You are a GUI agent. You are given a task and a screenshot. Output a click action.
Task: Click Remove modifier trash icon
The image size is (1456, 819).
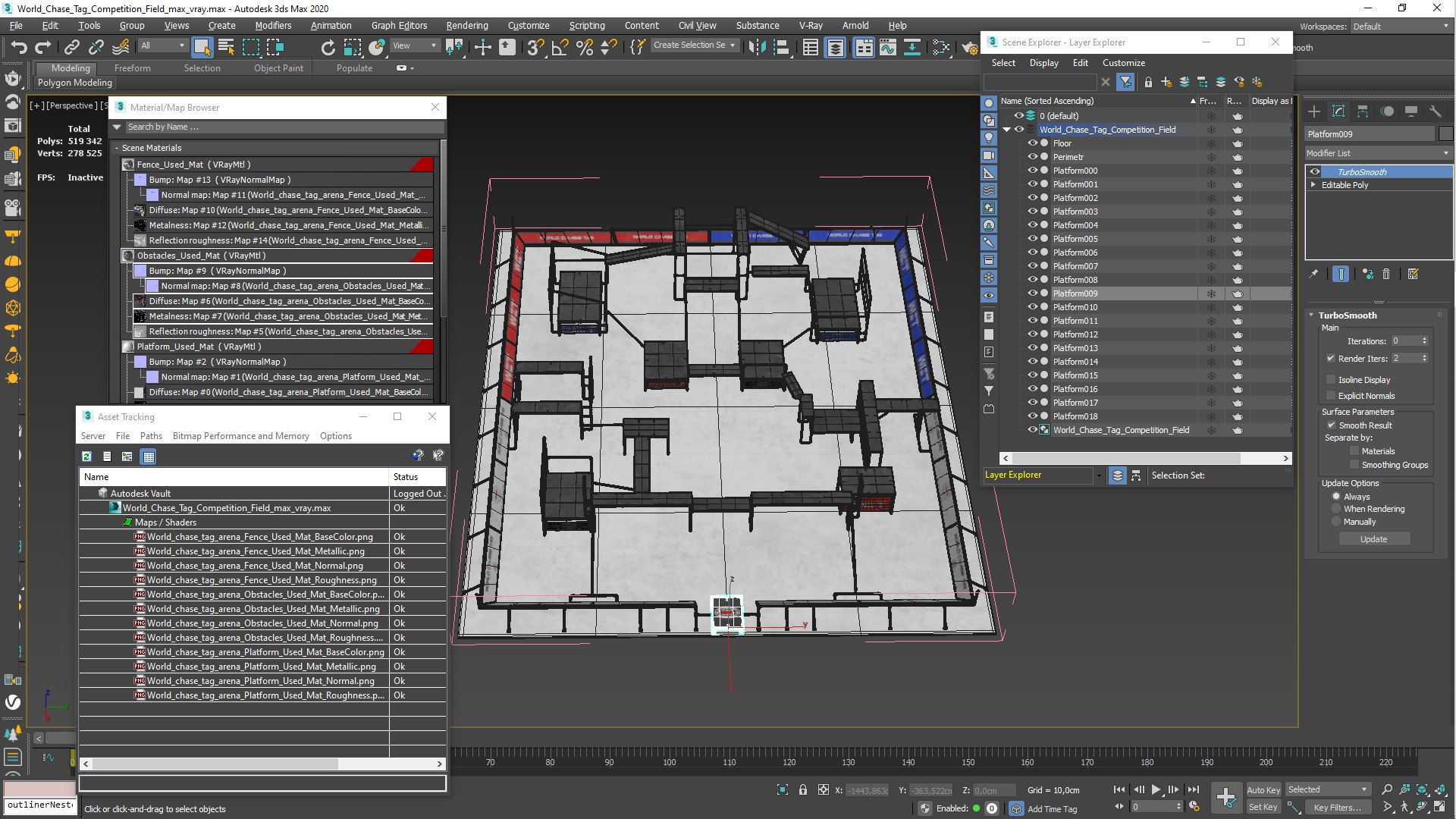point(1386,275)
